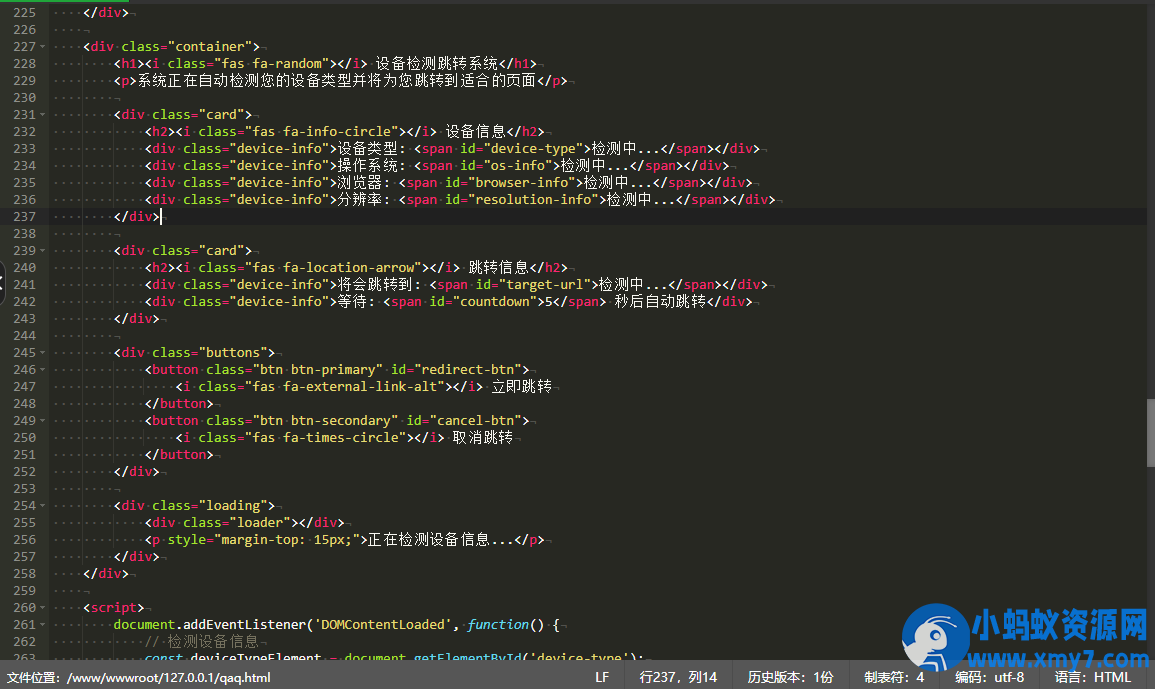Toggle the left sidebar collapse handle
This screenshot has height=689, width=1155.
point(2,283)
